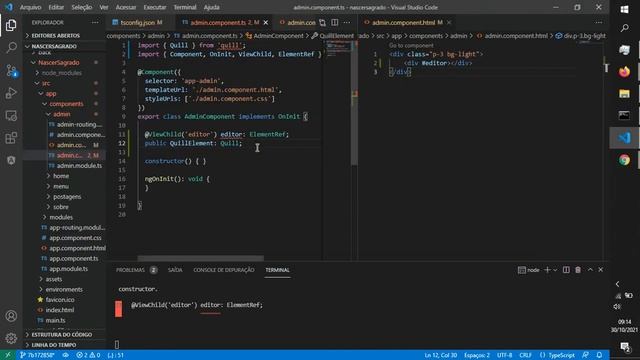Click the feedback icon in status bar

click(585, 355)
